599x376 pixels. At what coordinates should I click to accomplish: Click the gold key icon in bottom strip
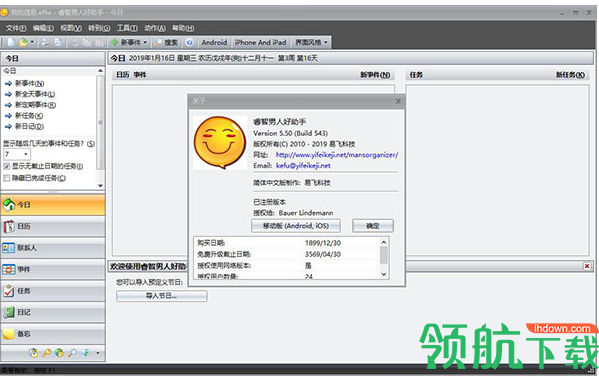click(47, 353)
